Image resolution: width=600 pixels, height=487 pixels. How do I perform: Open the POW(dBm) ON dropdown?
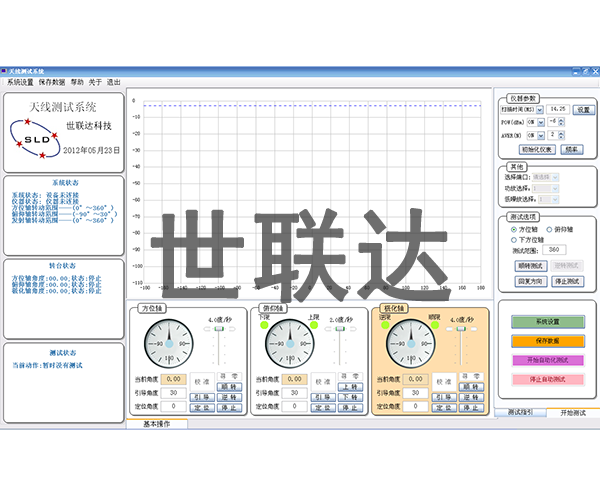pos(541,122)
